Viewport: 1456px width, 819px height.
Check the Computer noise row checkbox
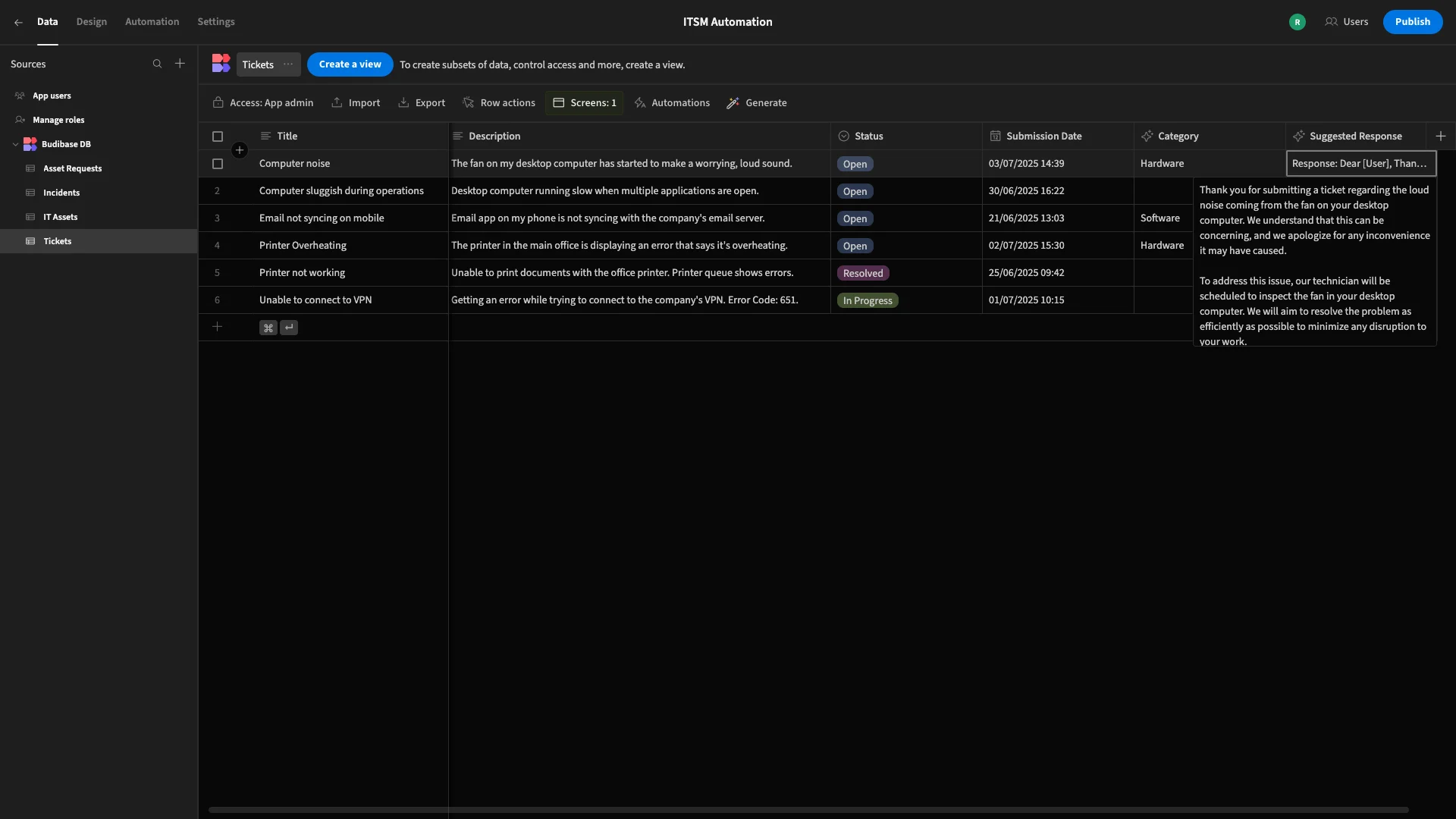(x=218, y=165)
